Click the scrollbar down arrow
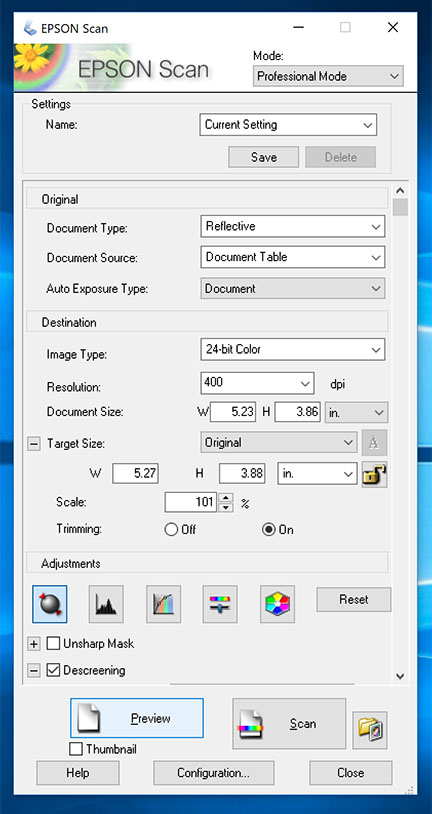The image size is (432, 814). tap(400, 675)
